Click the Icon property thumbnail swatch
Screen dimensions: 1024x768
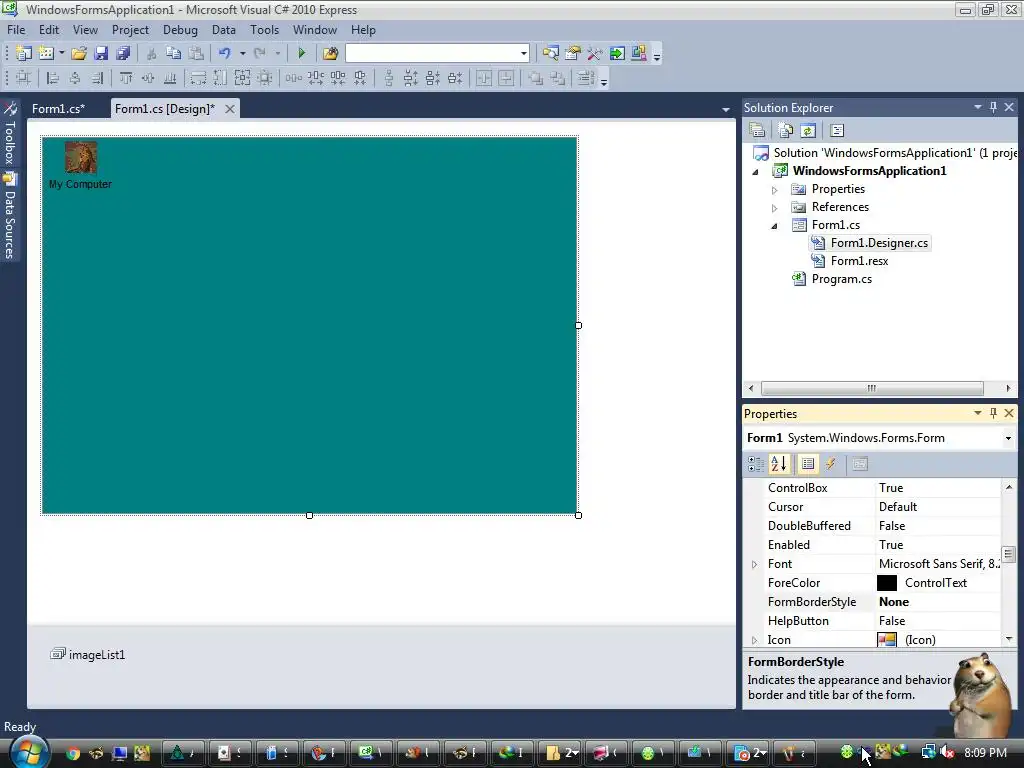click(887, 639)
